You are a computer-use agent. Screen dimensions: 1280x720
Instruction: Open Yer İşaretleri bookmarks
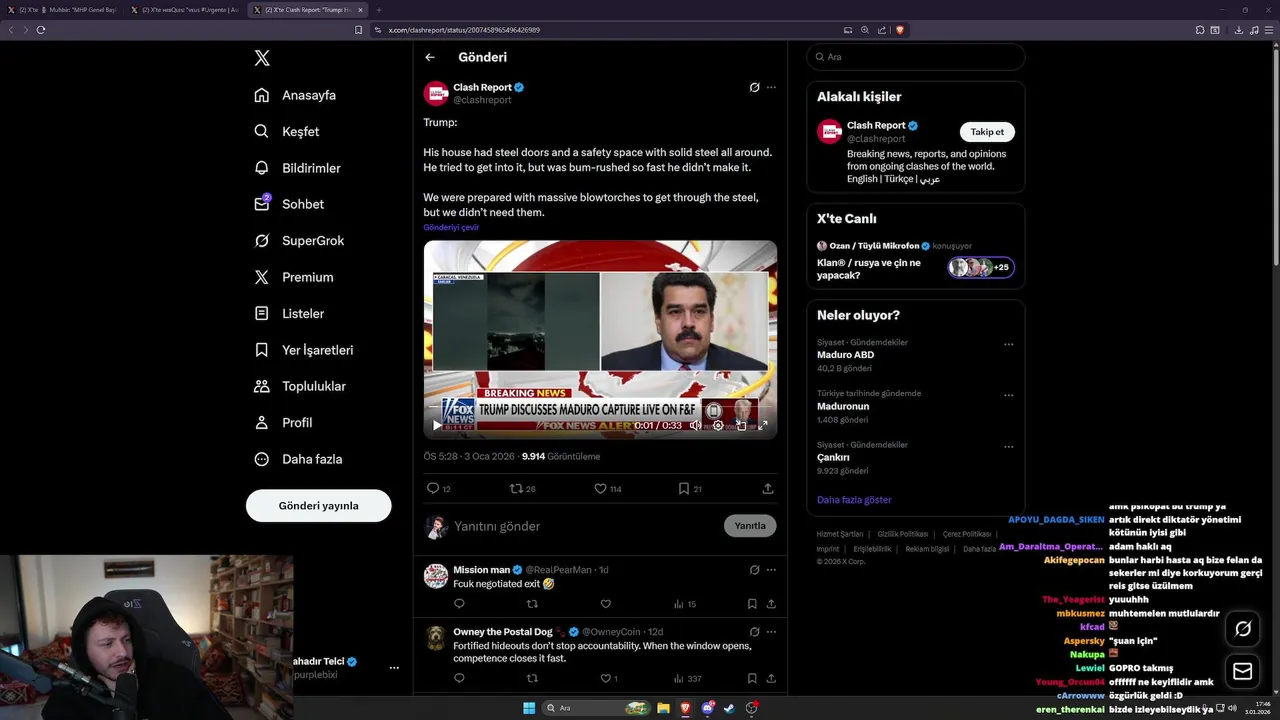tap(304, 350)
